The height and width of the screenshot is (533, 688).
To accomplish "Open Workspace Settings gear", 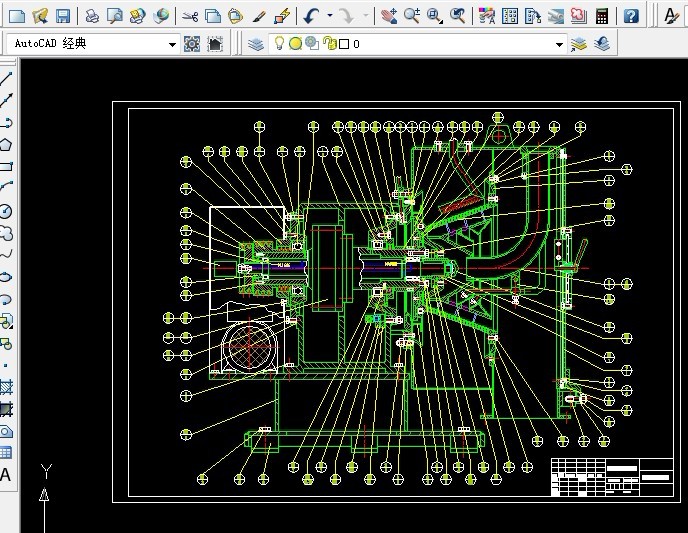I will pos(192,44).
